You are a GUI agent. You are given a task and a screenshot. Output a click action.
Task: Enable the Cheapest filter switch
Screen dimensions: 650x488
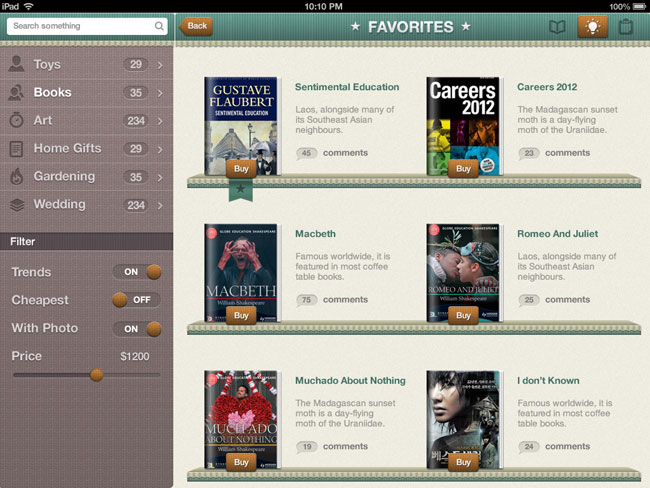tap(136, 300)
